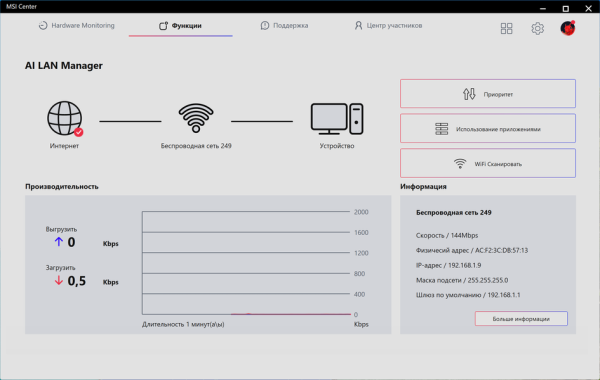The height and width of the screenshot is (380, 600).
Task: Minimize the MSI Center window
Action: [543, 8]
